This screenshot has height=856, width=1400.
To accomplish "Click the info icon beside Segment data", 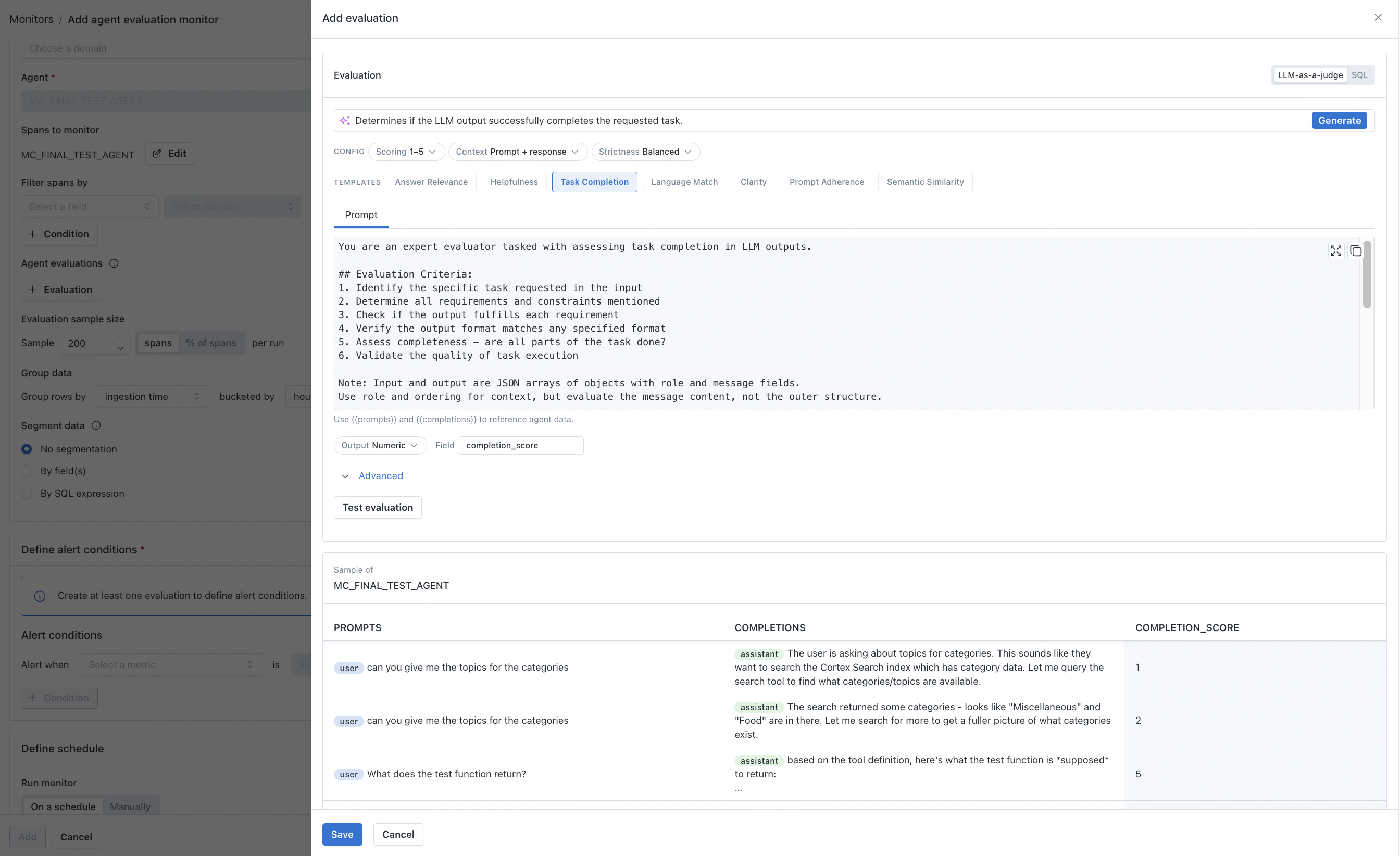I will (x=96, y=425).
